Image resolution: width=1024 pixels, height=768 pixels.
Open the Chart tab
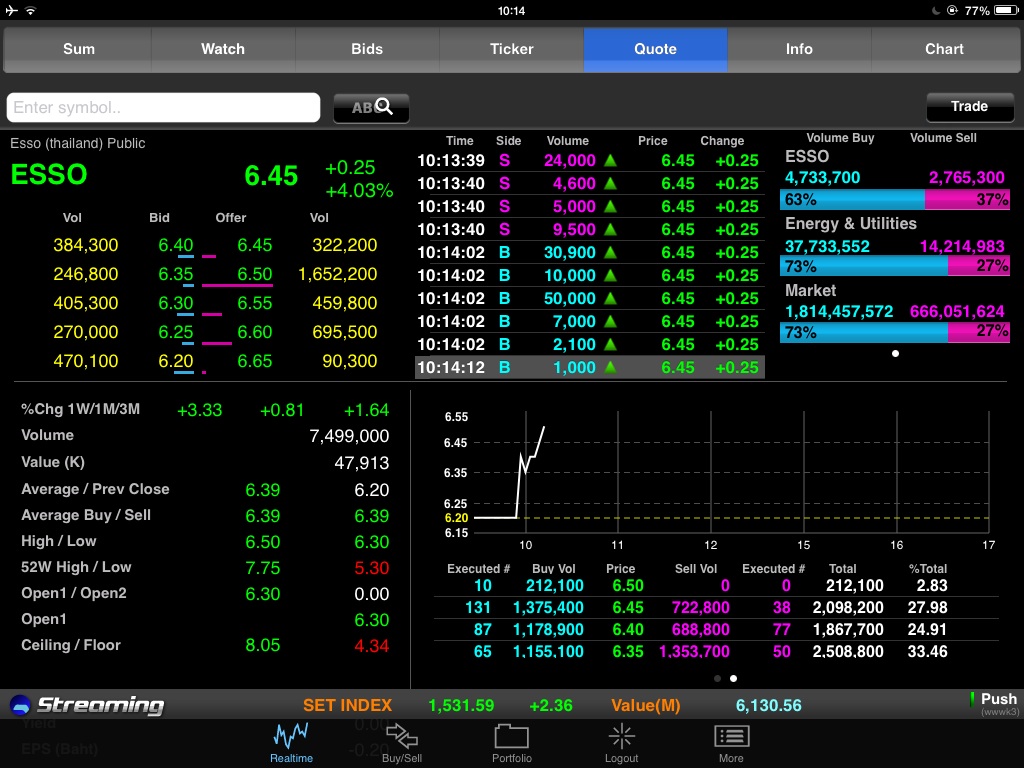944,49
